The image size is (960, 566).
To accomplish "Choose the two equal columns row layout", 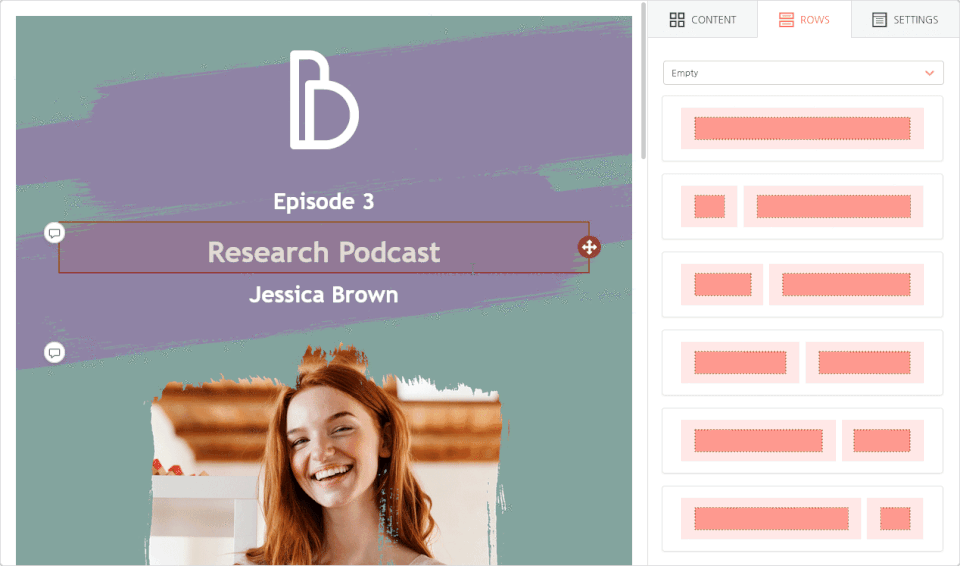I will coord(802,362).
